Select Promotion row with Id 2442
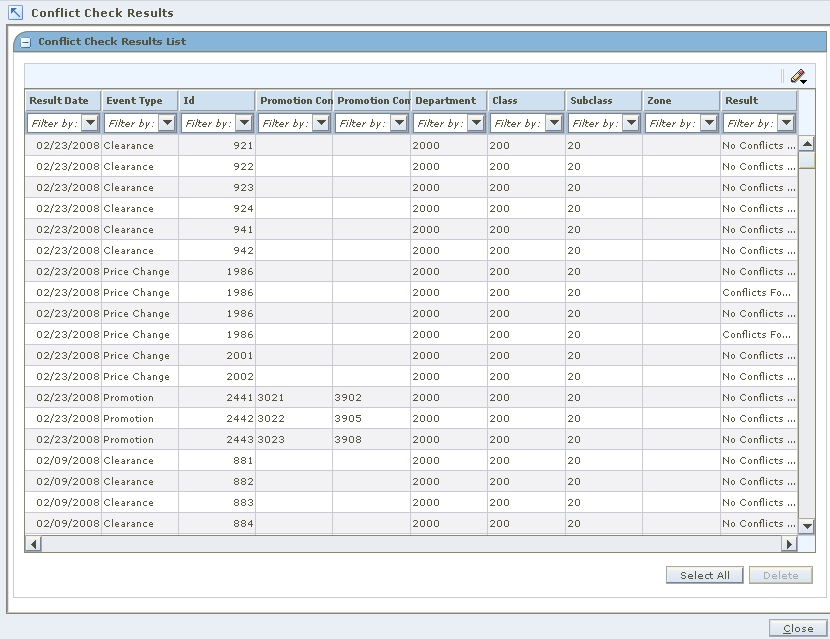This screenshot has width=830, height=639. coord(411,418)
